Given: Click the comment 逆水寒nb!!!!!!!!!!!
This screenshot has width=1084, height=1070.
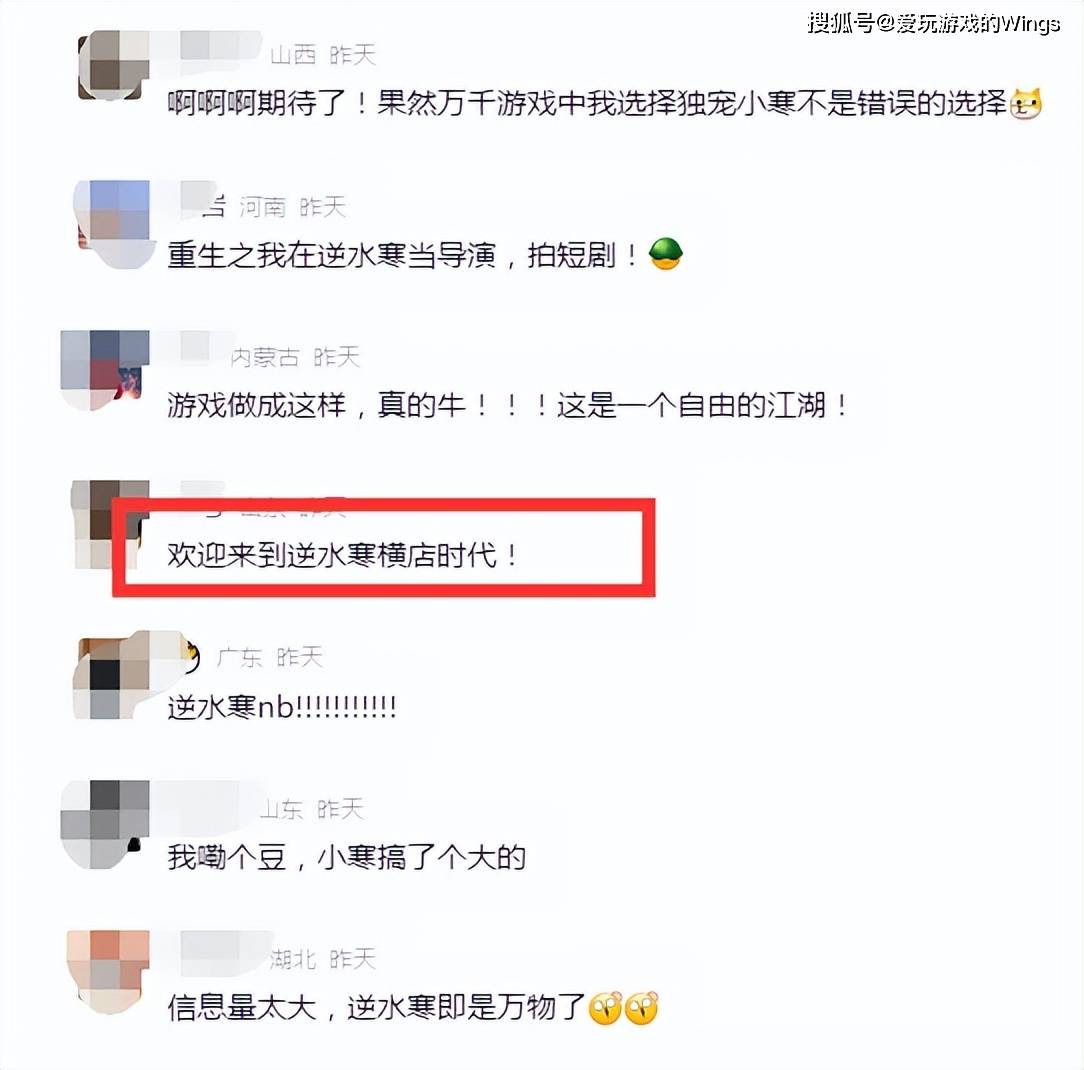Looking at the screenshot, I should (282, 707).
